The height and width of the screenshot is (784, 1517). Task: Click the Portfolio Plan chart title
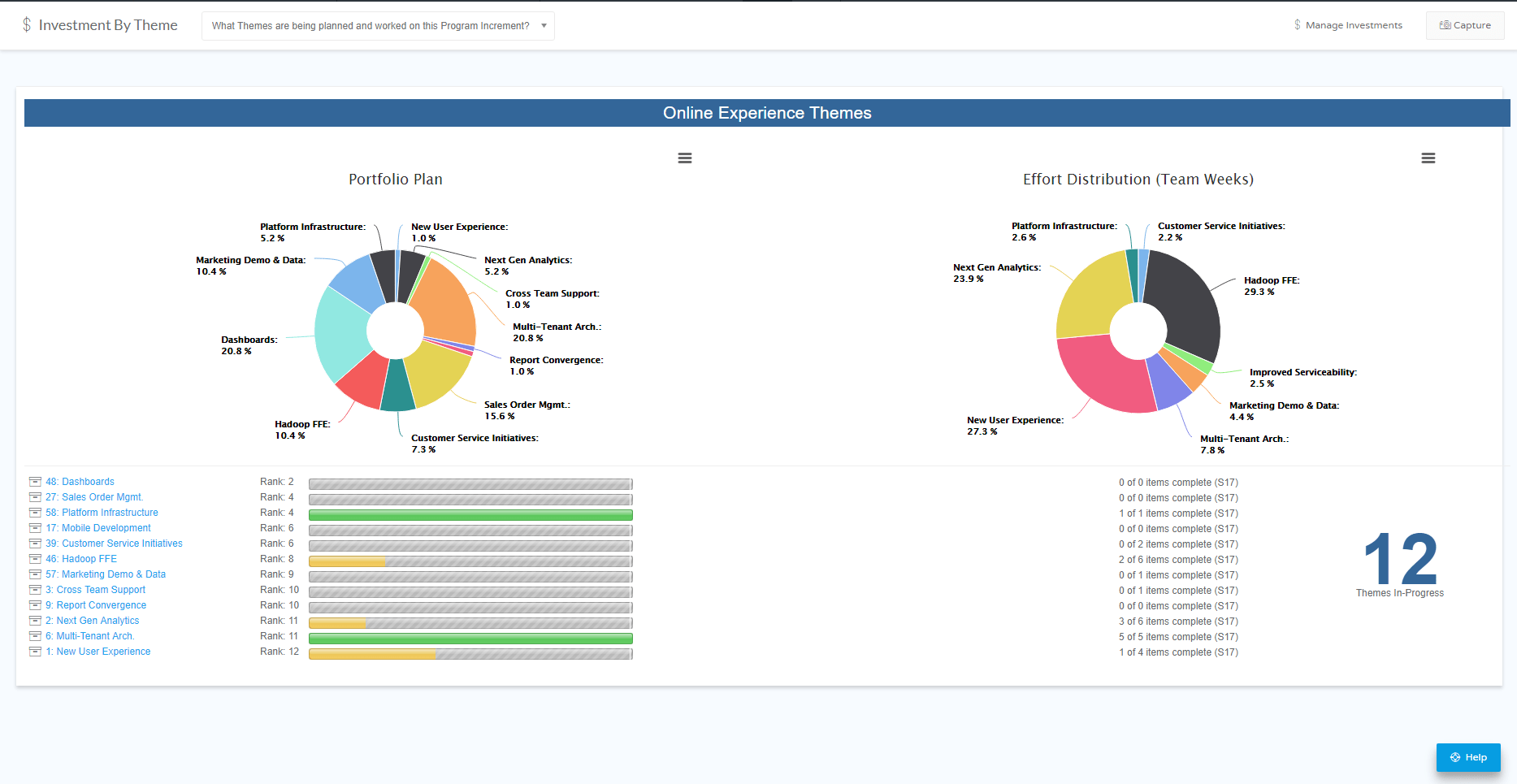396,180
